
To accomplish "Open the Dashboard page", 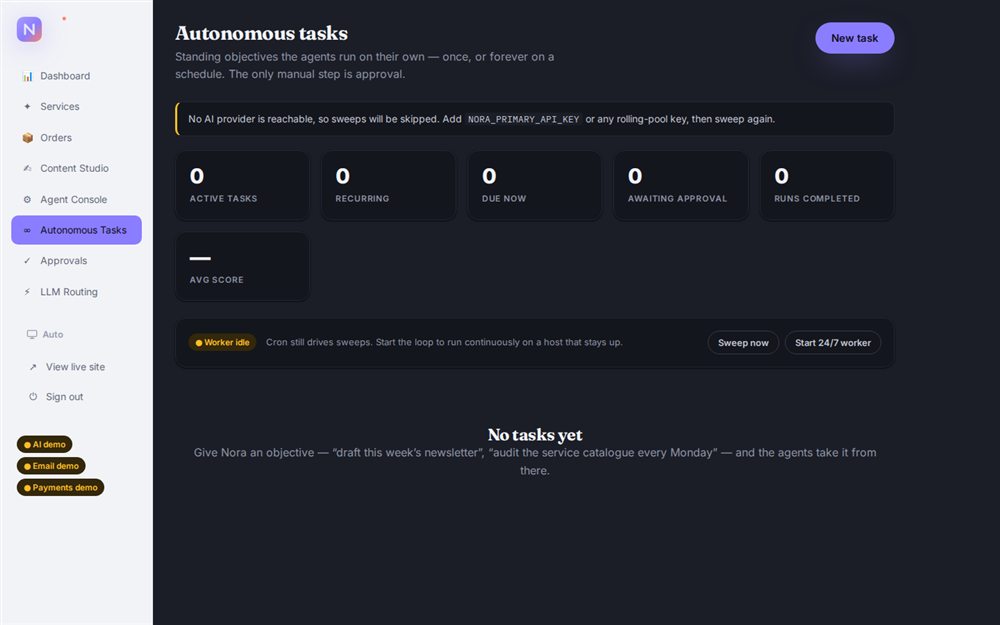I will 77,76.
